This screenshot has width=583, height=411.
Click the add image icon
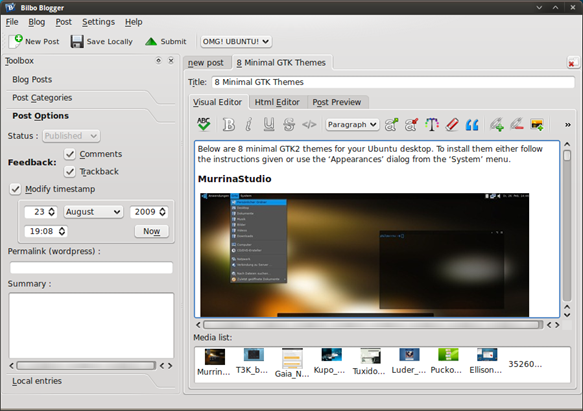537,125
